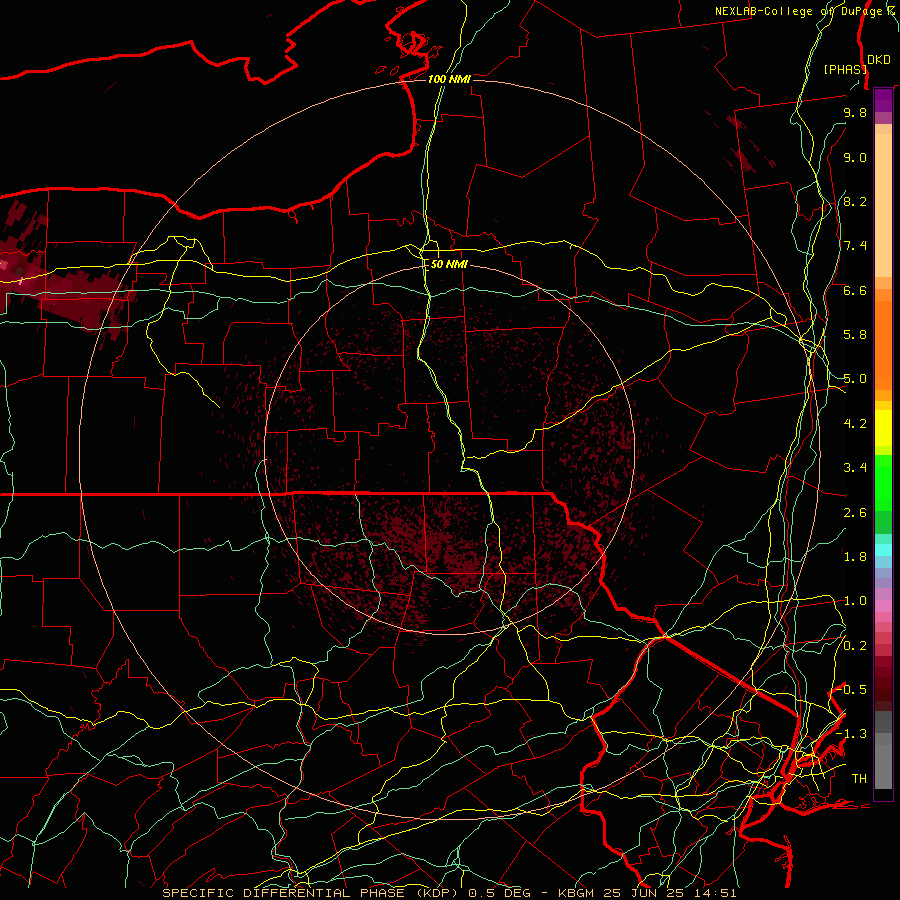Click the -0.5 scale value
The image size is (900, 900).
tap(853, 690)
